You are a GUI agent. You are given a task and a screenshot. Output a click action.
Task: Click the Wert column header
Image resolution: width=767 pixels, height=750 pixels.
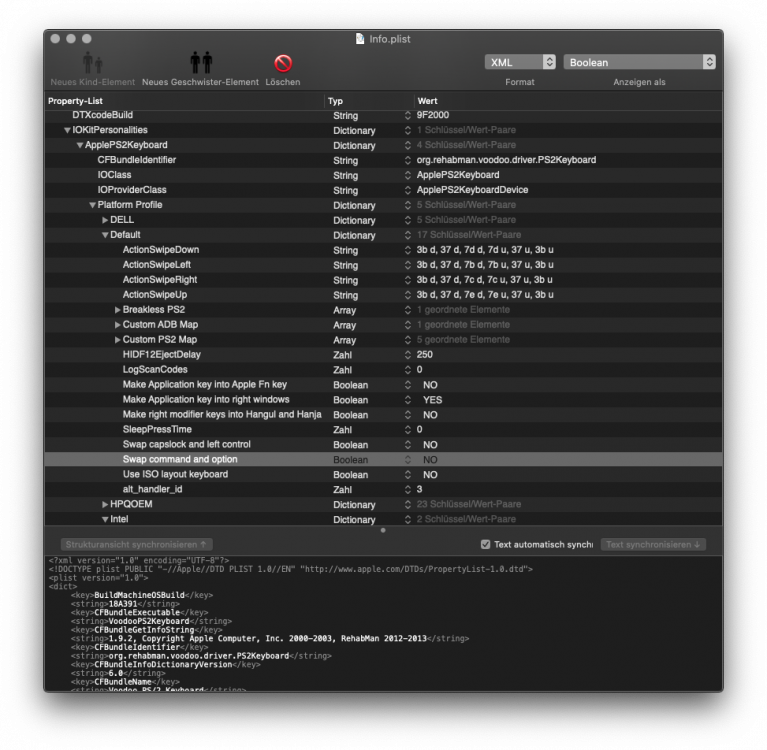pos(568,101)
